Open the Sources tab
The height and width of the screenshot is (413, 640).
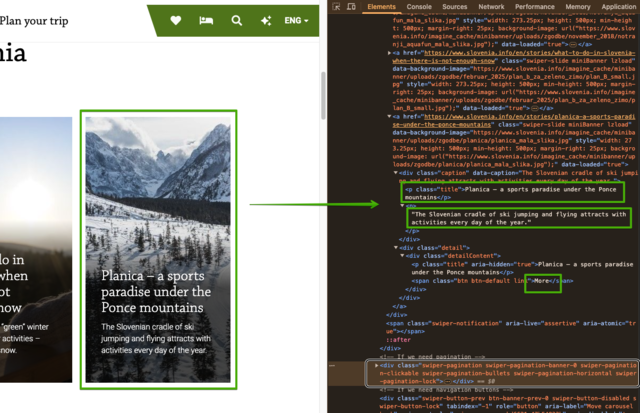pos(456,7)
